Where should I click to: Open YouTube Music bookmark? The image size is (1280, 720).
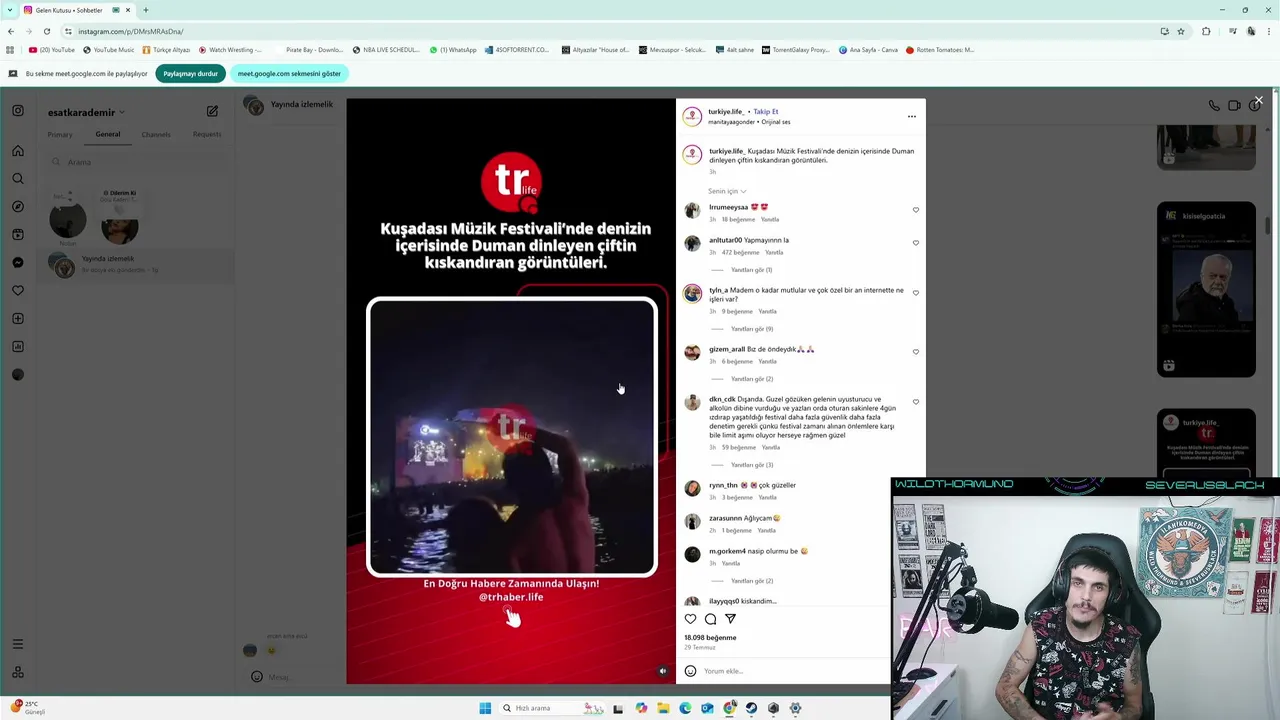coord(109,50)
